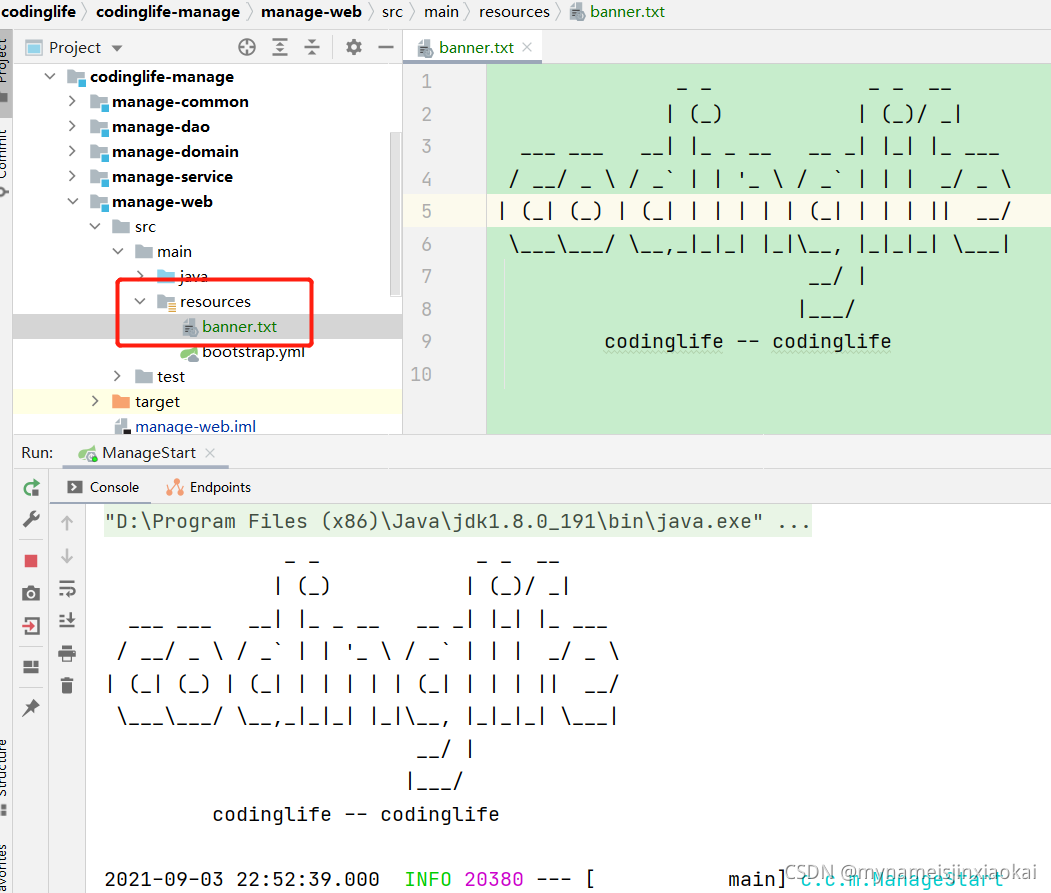This screenshot has height=893, width=1051.
Task: Collapse the manage-web module
Action: [73, 201]
